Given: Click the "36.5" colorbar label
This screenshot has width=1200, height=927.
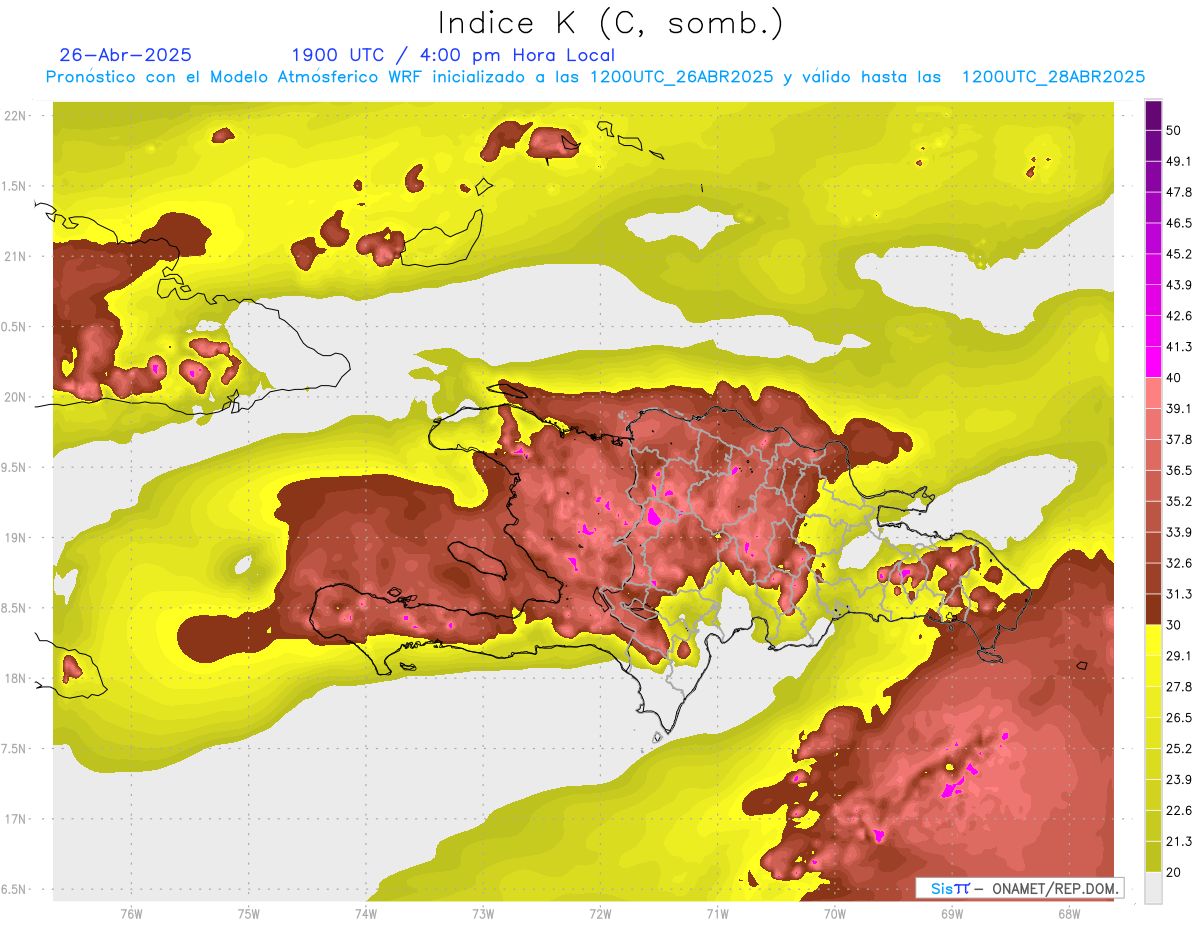Looking at the screenshot, I should coord(1179,470).
